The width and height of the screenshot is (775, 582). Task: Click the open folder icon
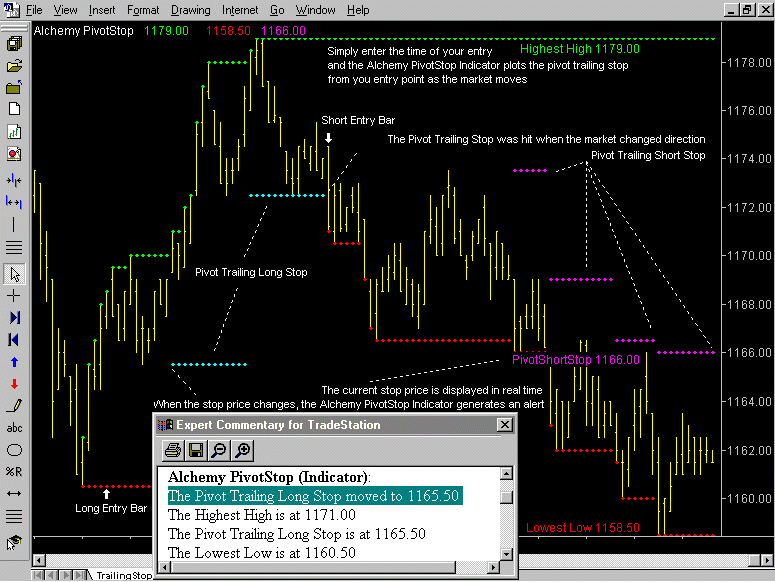pyautogui.click(x=14, y=66)
